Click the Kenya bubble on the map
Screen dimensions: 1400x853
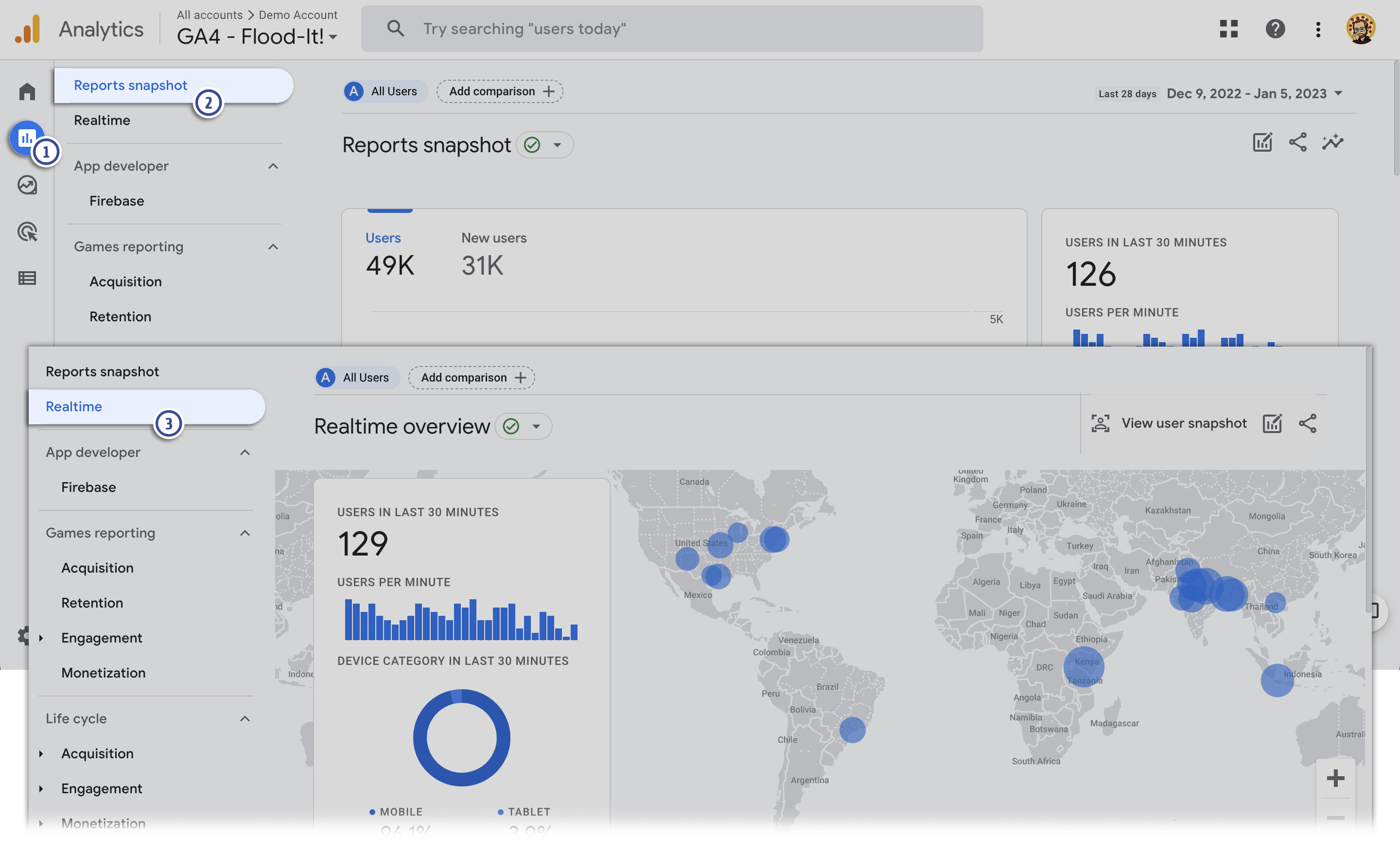[x=1084, y=667]
